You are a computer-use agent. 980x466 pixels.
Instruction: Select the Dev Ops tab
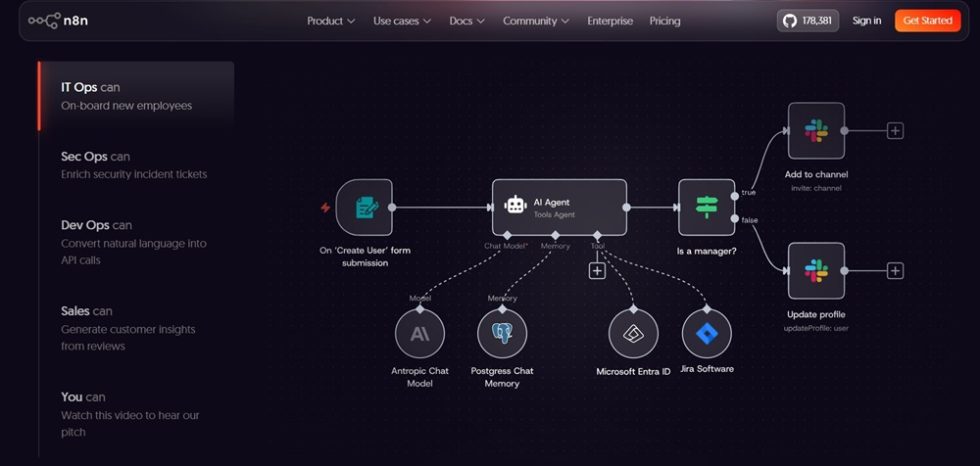134,242
